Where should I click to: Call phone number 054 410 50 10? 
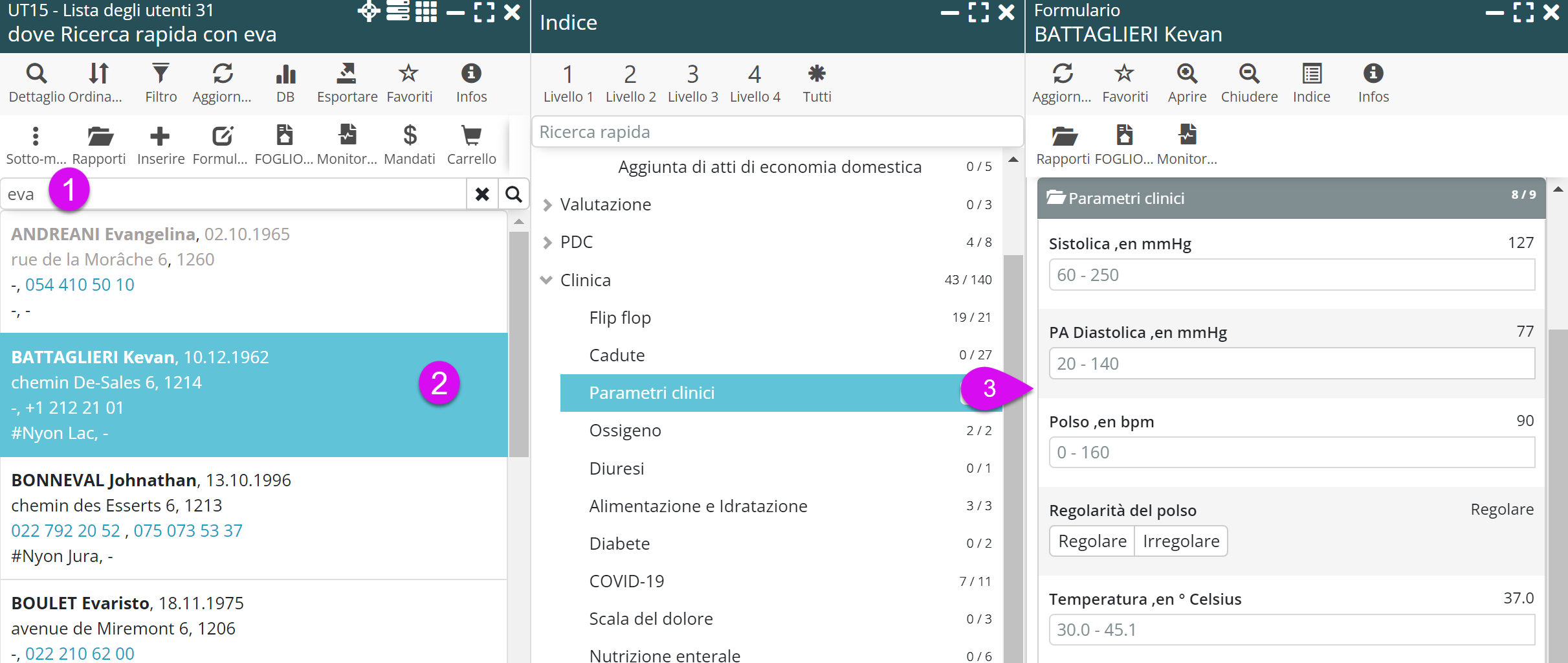80,285
